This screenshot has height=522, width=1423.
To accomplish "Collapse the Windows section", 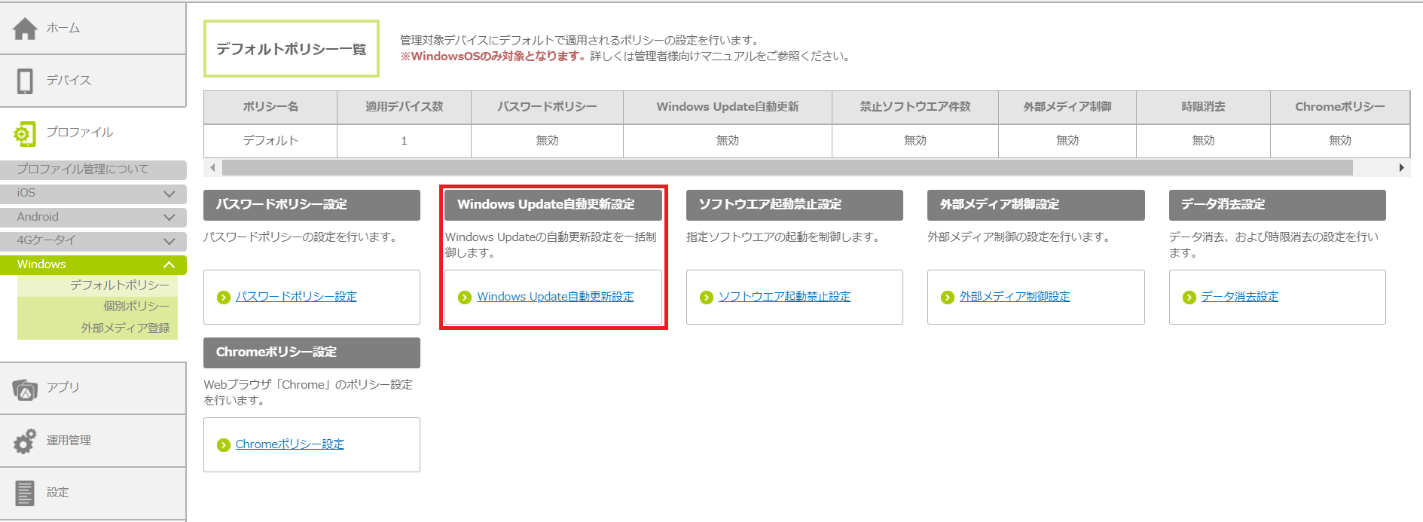I will click(168, 265).
